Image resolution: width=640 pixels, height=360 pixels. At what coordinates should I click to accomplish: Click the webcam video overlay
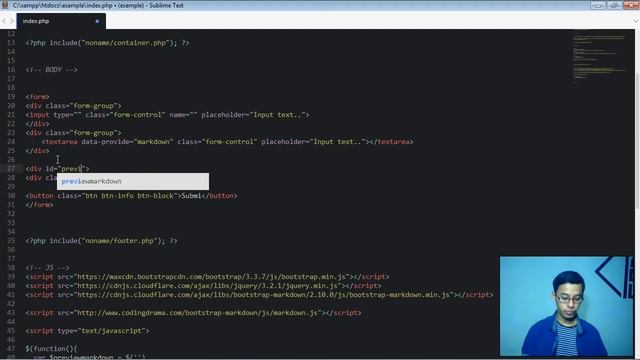(x=567, y=306)
